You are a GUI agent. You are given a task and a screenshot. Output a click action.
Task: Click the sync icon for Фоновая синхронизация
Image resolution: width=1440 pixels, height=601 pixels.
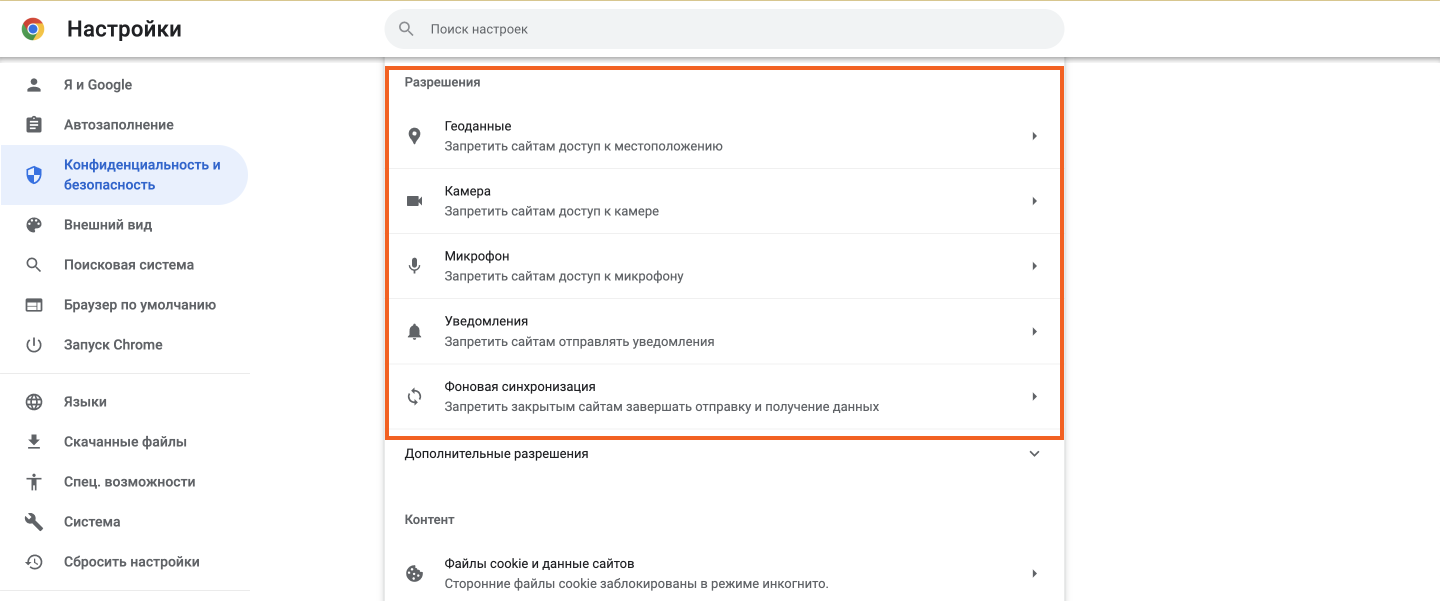point(415,395)
